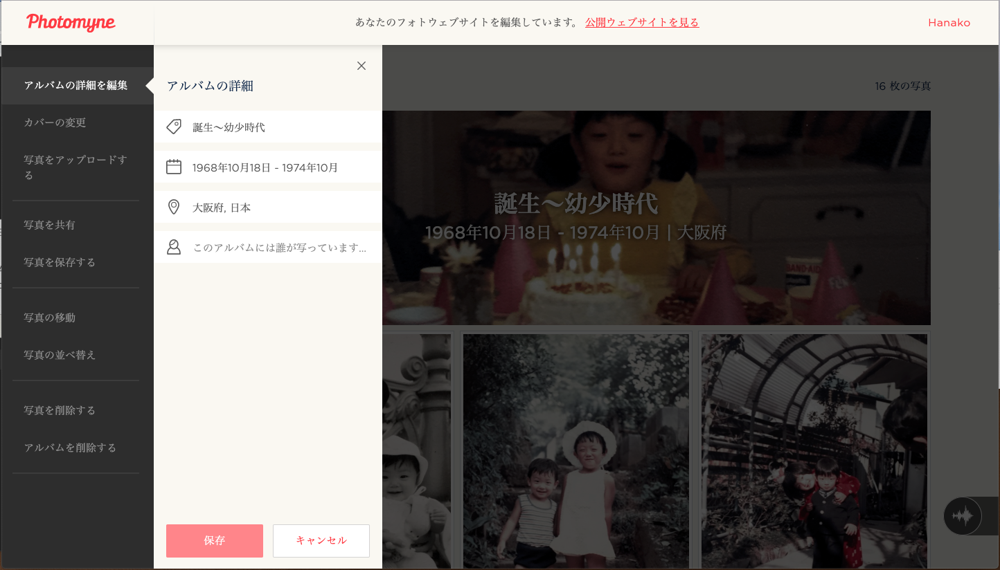Click the location pin icon

pyautogui.click(x=173, y=207)
